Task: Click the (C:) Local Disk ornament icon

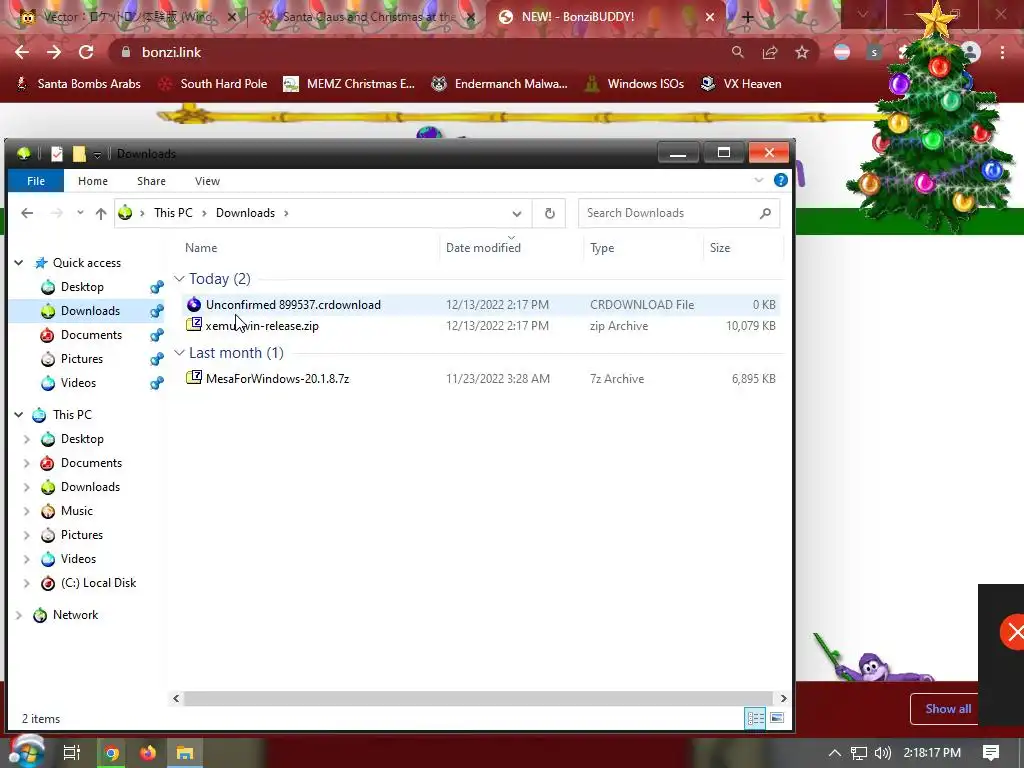Action: 48,583
